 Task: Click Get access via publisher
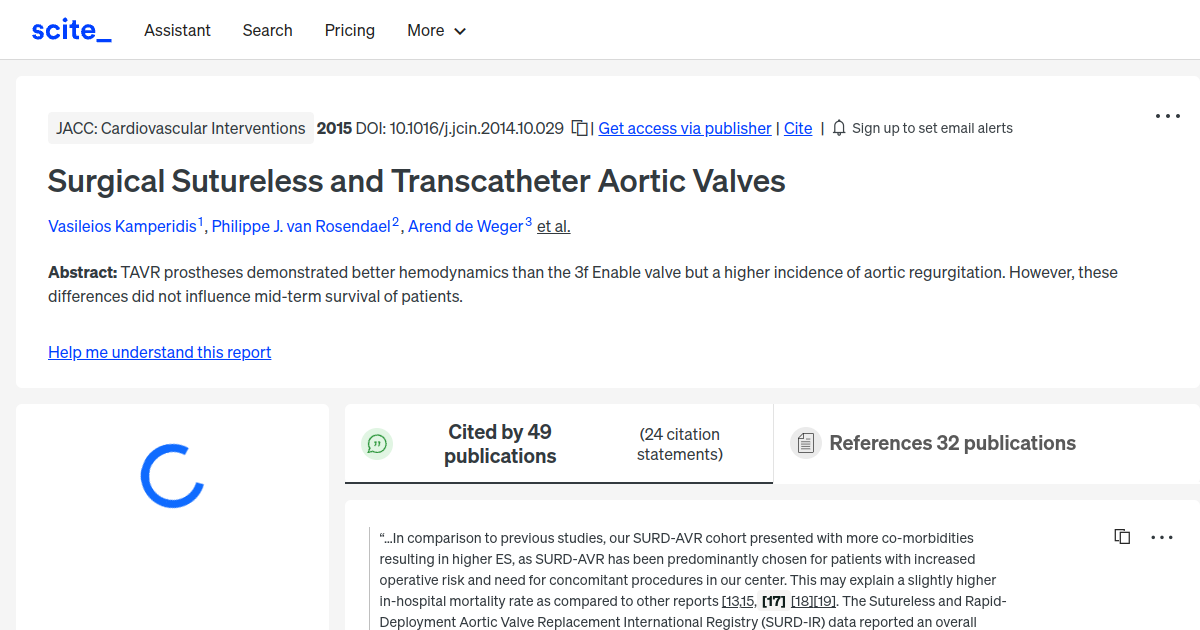tap(684, 128)
